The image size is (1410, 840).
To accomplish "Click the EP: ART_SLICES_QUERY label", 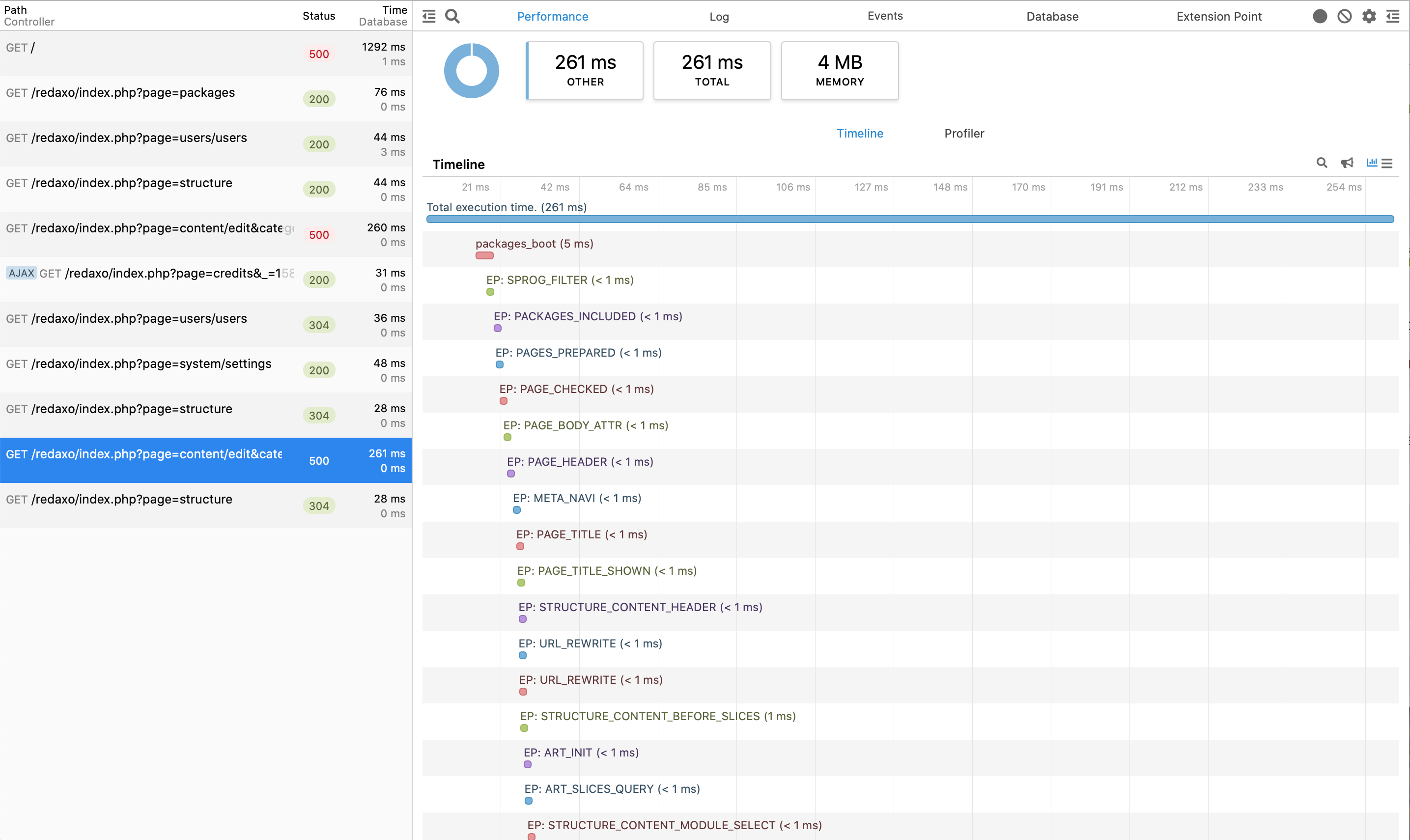I will [x=612, y=788].
